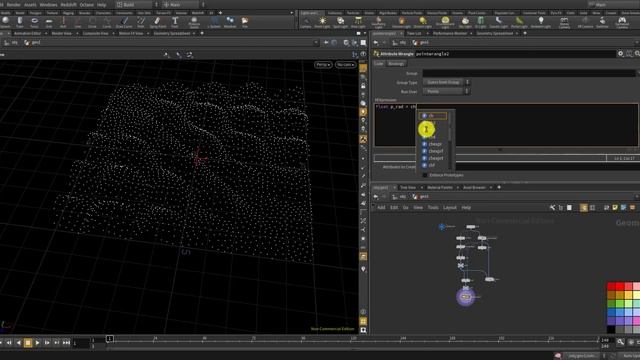Choose the chexprt autocomplete suggestion
Image resolution: width=640 pixels, height=360 pixels.
[434, 158]
